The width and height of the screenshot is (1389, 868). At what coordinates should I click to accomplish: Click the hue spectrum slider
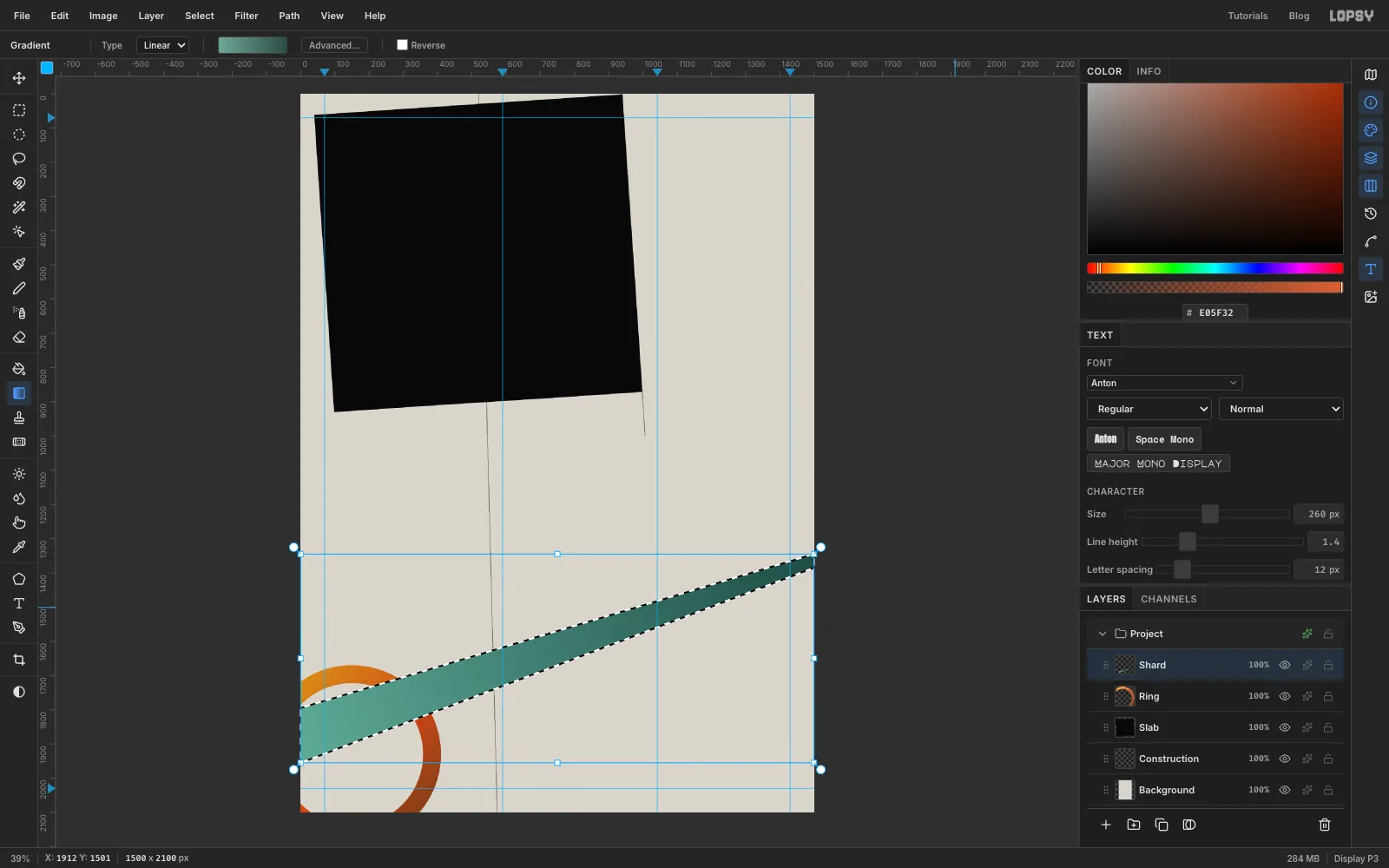coord(1215,268)
